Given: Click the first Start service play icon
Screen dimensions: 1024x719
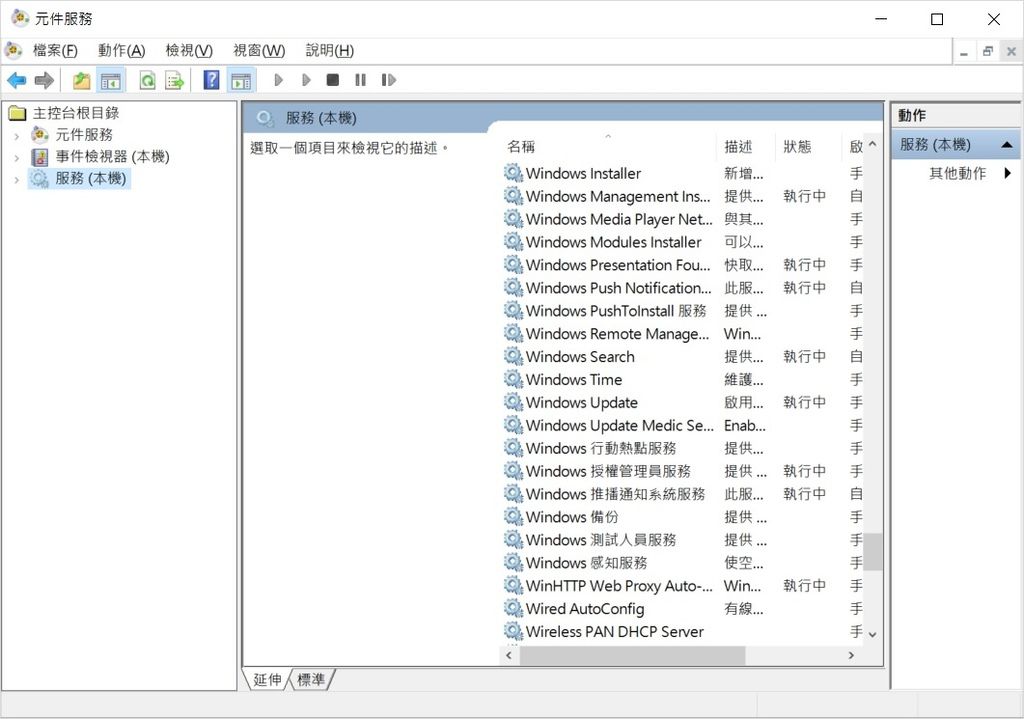Looking at the screenshot, I should [x=279, y=80].
